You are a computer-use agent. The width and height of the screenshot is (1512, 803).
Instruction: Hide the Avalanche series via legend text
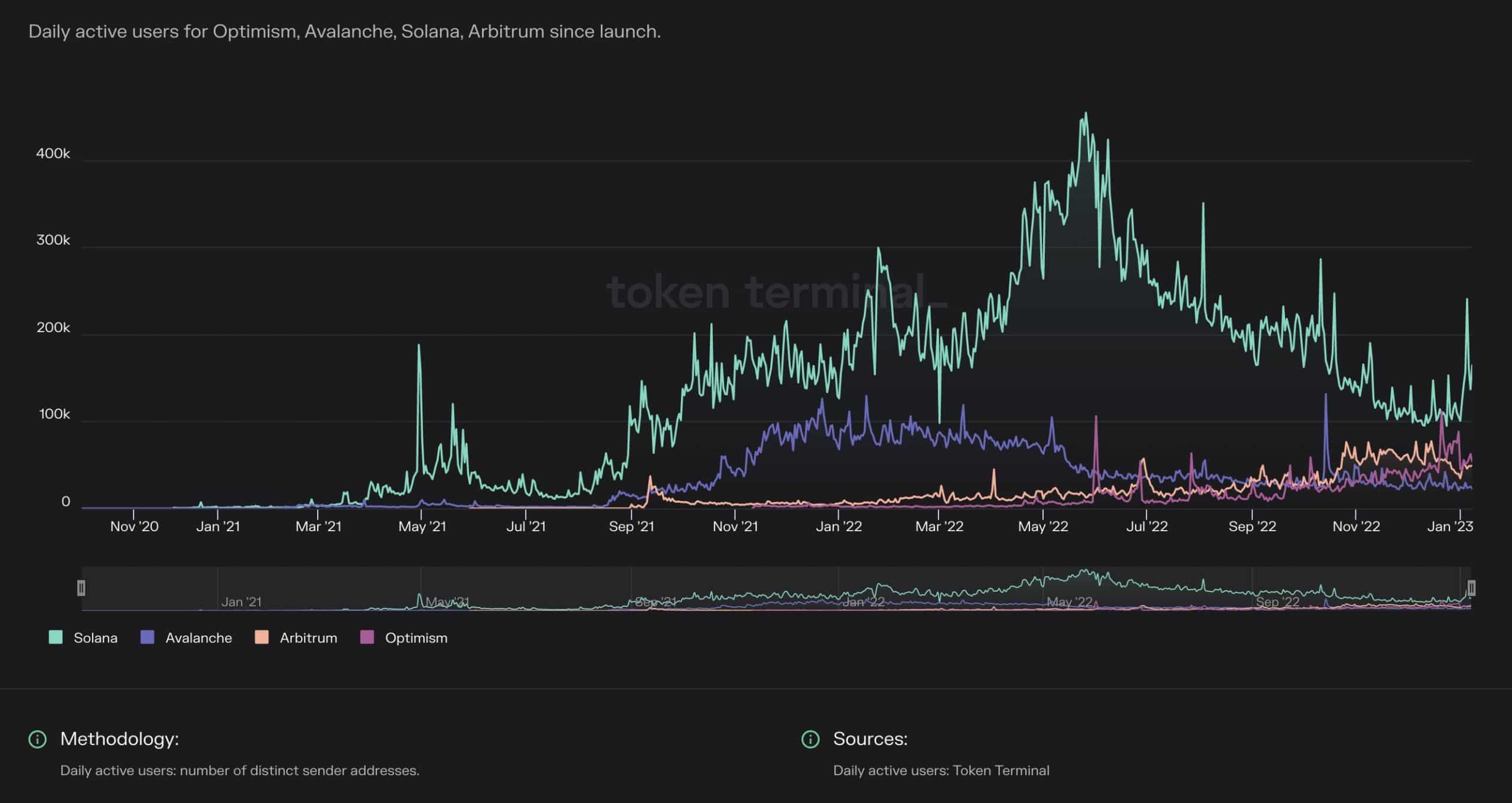198,638
